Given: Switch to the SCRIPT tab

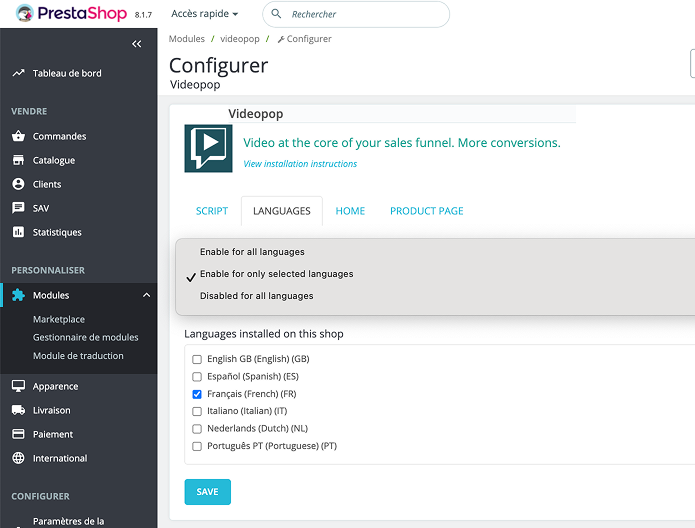Looking at the screenshot, I should [x=212, y=211].
